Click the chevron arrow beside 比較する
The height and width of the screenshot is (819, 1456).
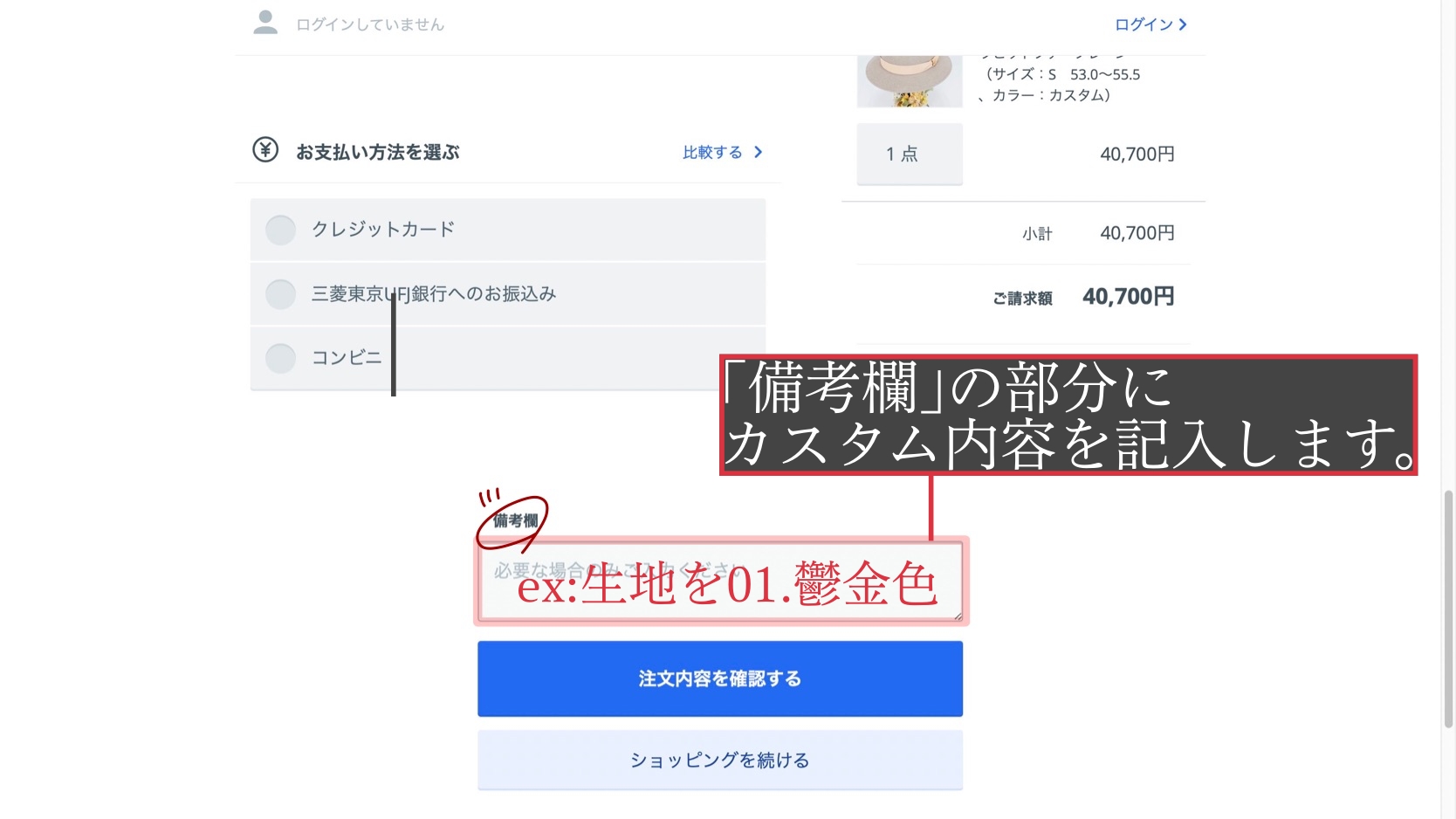tap(758, 152)
